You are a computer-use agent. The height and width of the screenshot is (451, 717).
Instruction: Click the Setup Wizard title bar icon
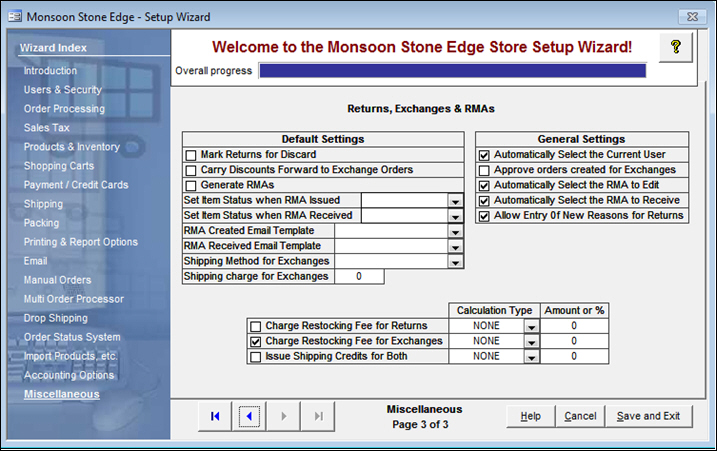coord(13,16)
